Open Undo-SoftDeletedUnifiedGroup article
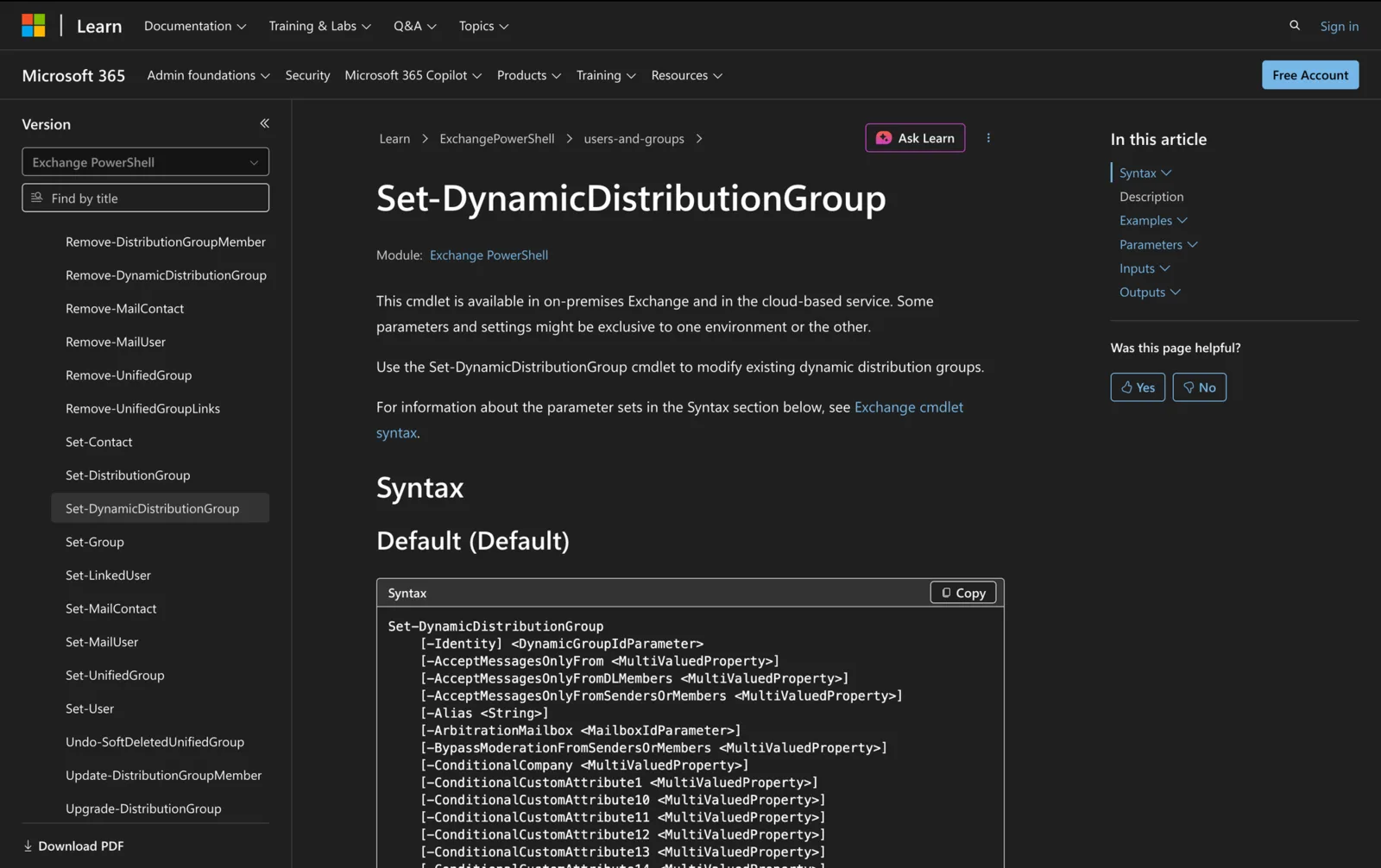The width and height of the screenshot is (1381, 868). click(154, 742)
